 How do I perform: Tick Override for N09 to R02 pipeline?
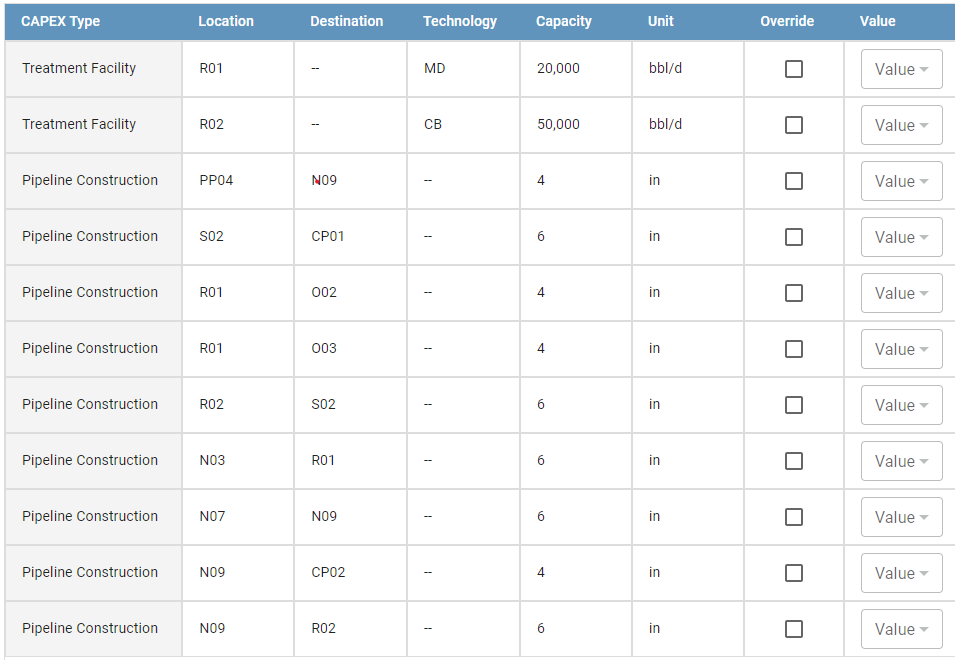pos(794,629)
